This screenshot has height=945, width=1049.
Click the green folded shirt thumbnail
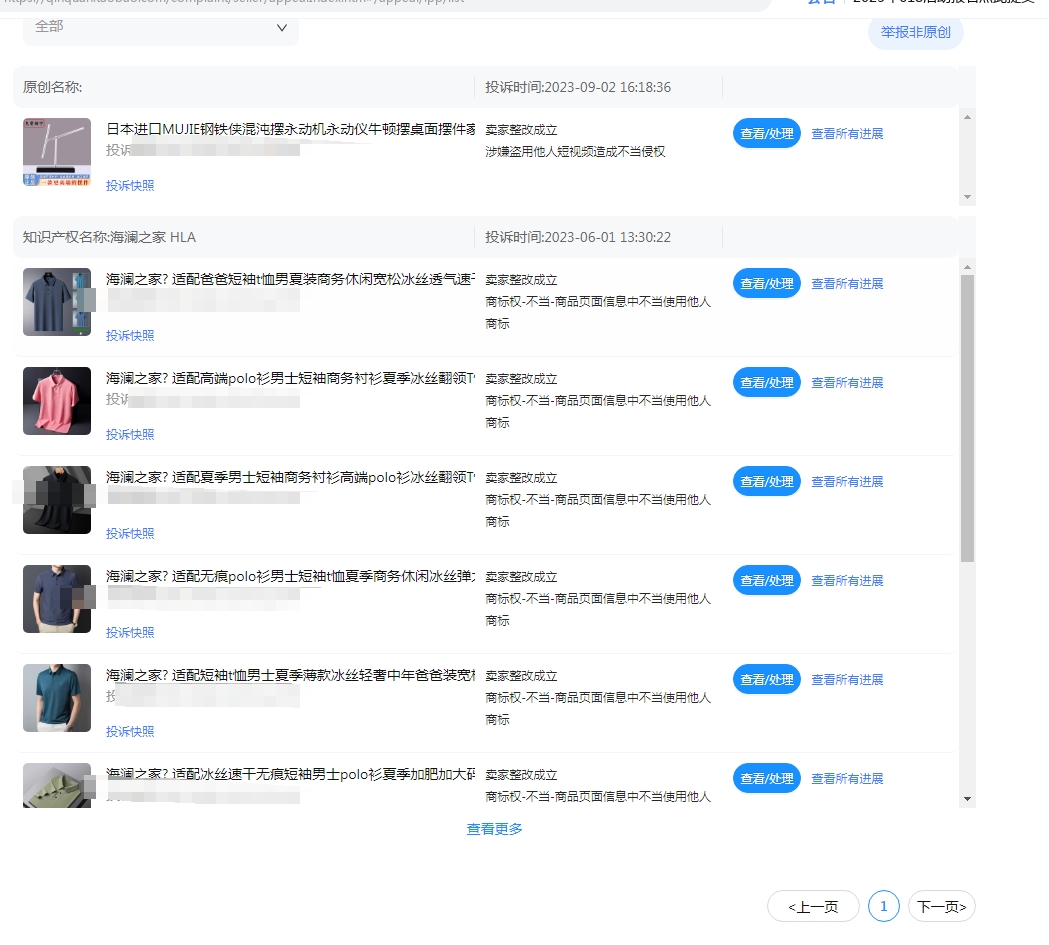tap(57, 785)
